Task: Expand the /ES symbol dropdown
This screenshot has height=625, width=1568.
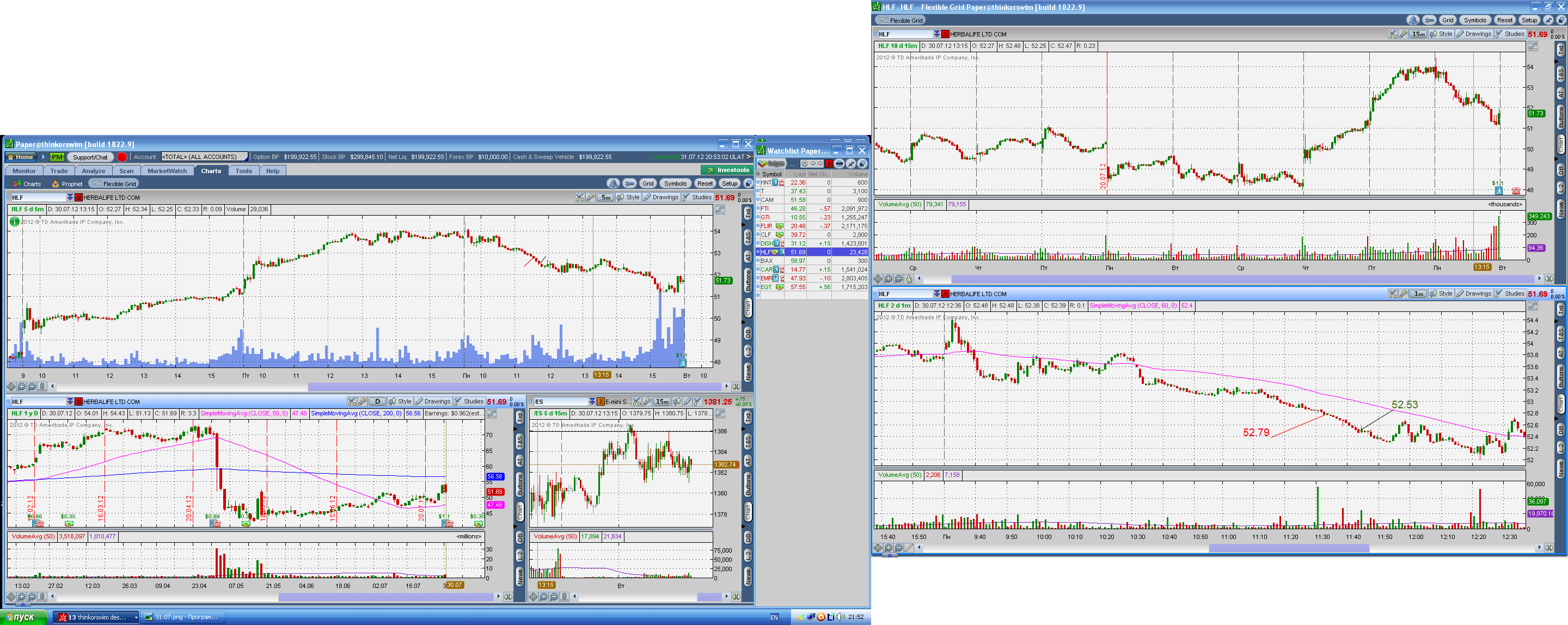Action: 592,402
